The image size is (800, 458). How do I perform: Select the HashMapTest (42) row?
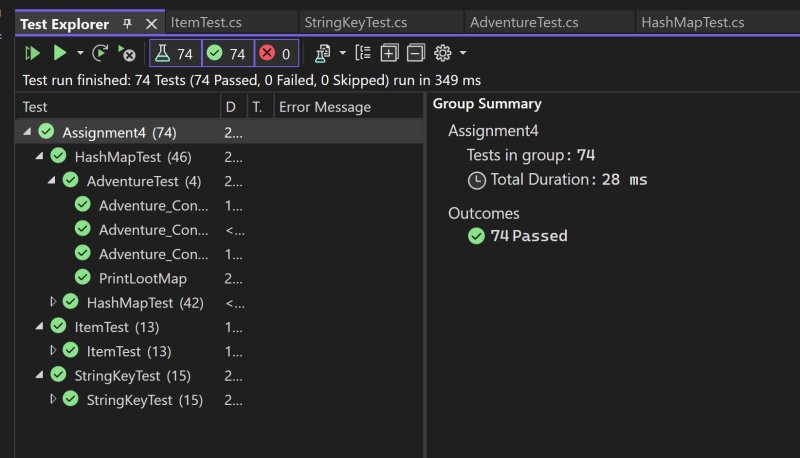[x=219, y=302]
